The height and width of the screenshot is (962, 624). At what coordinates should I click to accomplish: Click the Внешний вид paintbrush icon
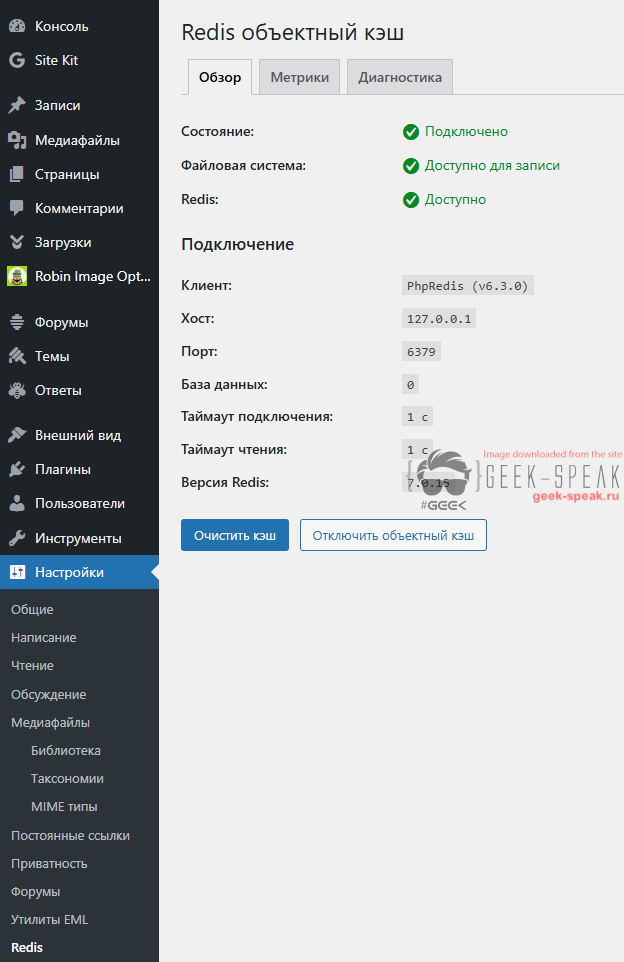coord(17,435)
